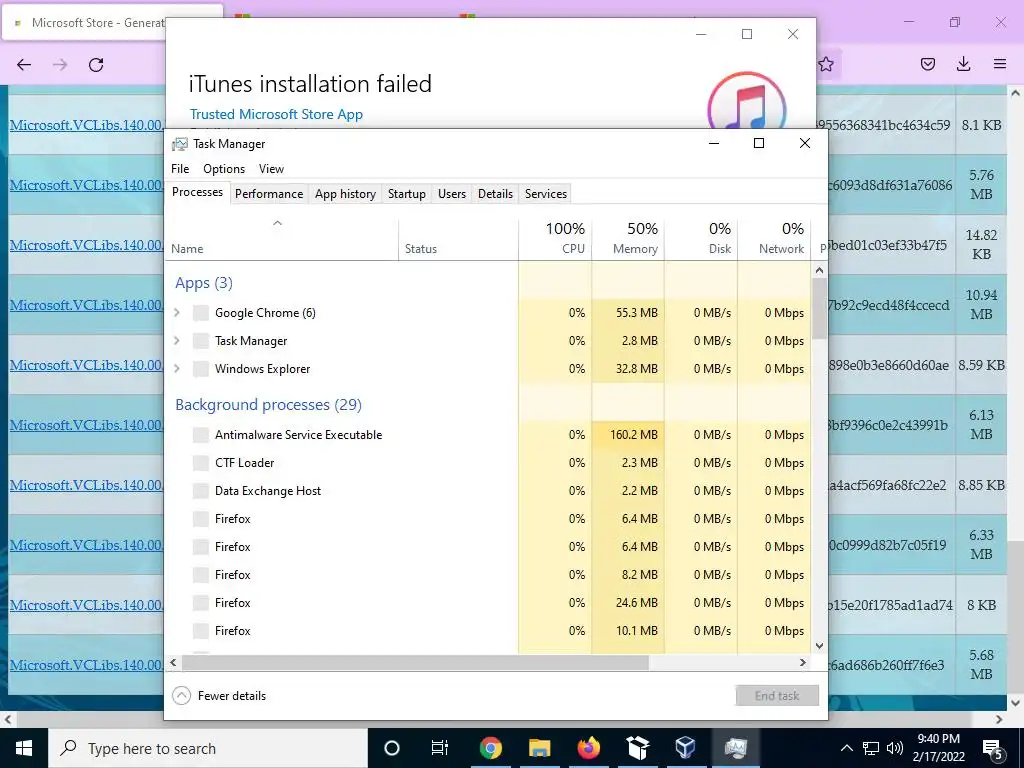Open the Options menu in Task Manager
This screenshot has width=1024, height=768.
pos(224,168)
